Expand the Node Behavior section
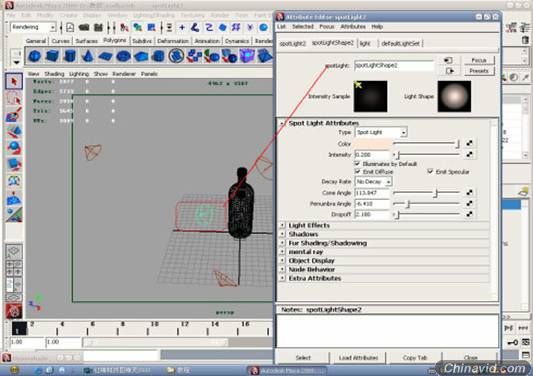 (282, 269)
